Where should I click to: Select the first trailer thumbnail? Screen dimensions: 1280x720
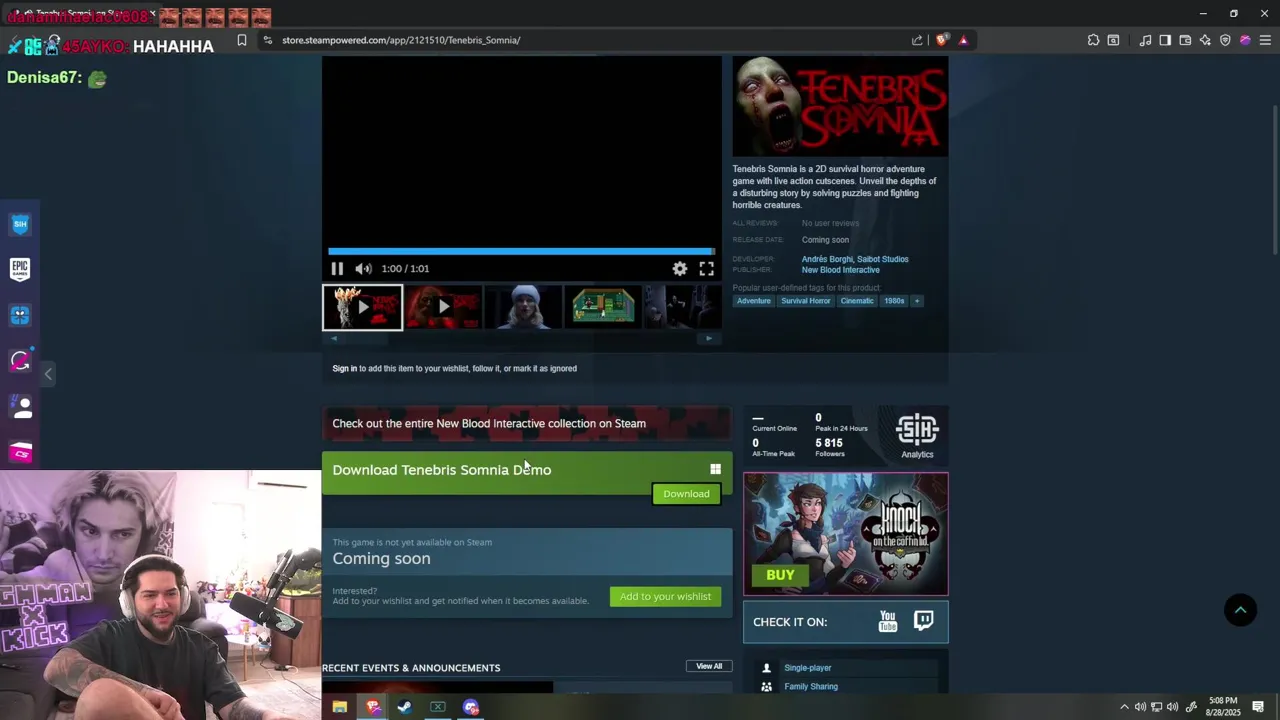[x=362, y=307]
